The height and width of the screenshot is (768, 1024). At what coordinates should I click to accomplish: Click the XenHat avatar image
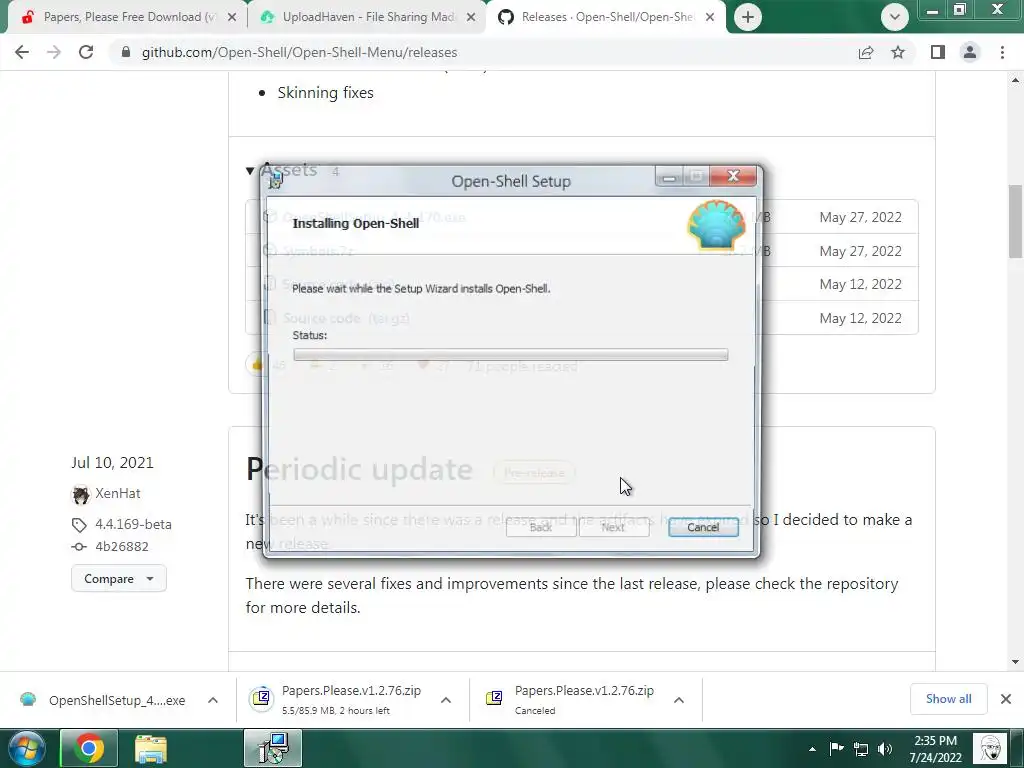click(80, 494)
